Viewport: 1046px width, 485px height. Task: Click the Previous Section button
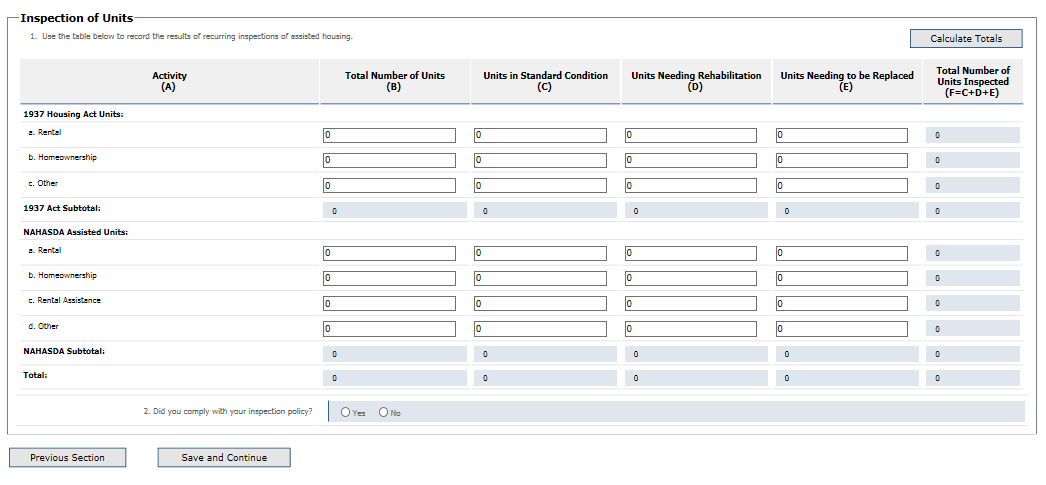[67, 457]
